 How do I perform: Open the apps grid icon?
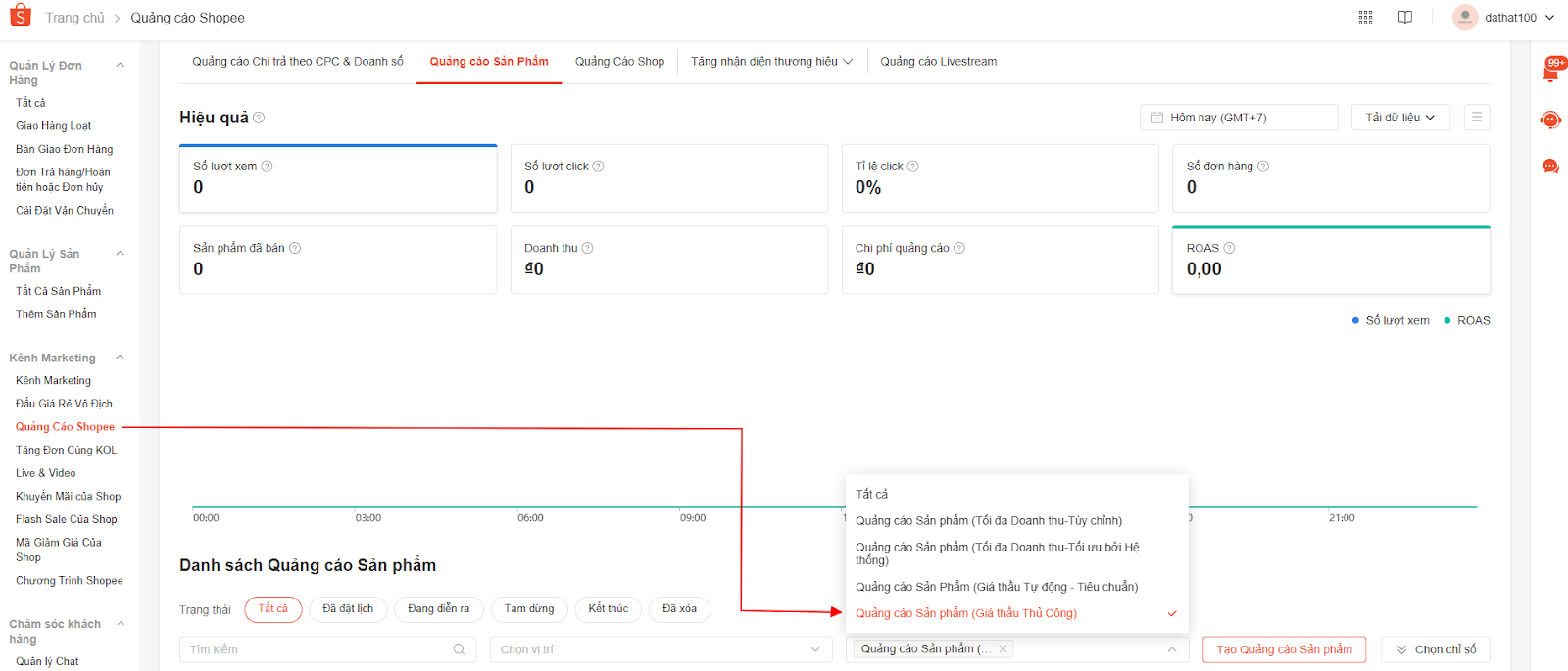click(1365, 18)
